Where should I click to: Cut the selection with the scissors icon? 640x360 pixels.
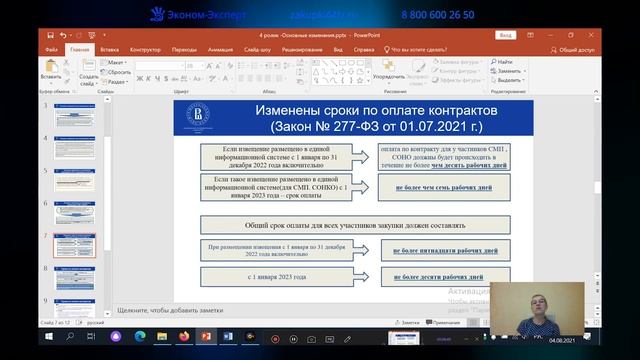pos(66,63)
